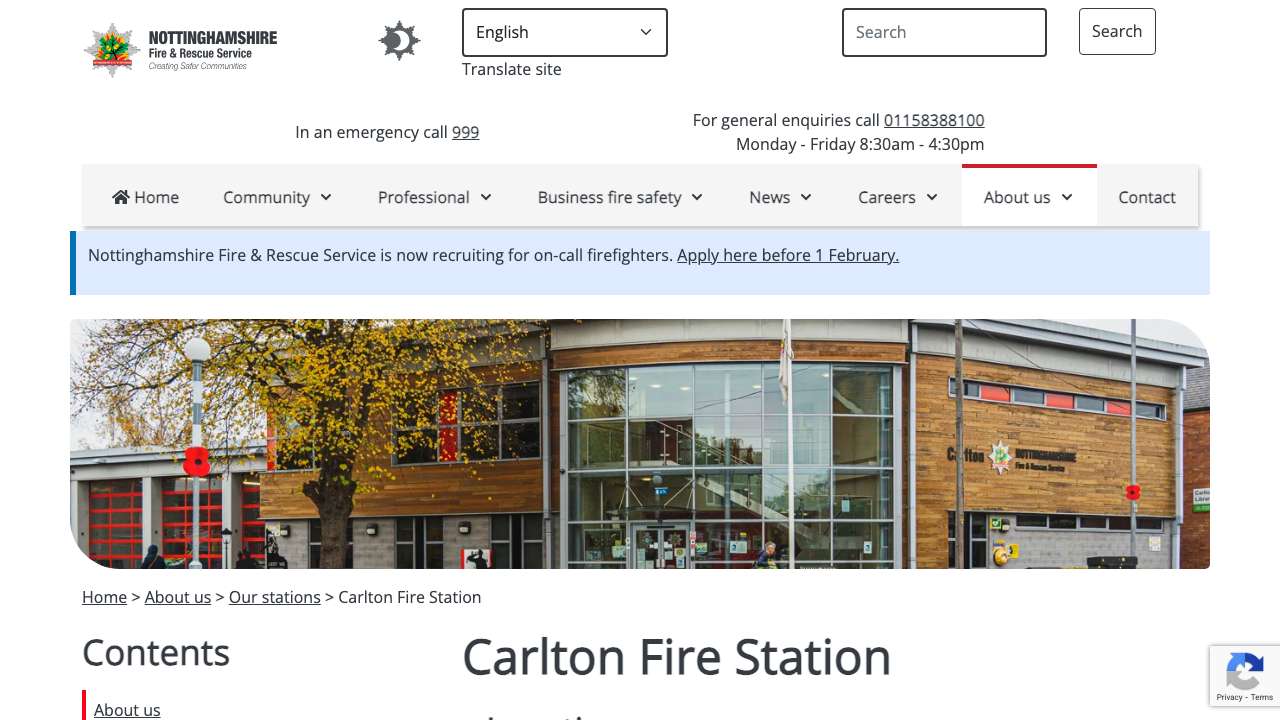Go to Our stations breadcrumb link

[x=275, y=597]
